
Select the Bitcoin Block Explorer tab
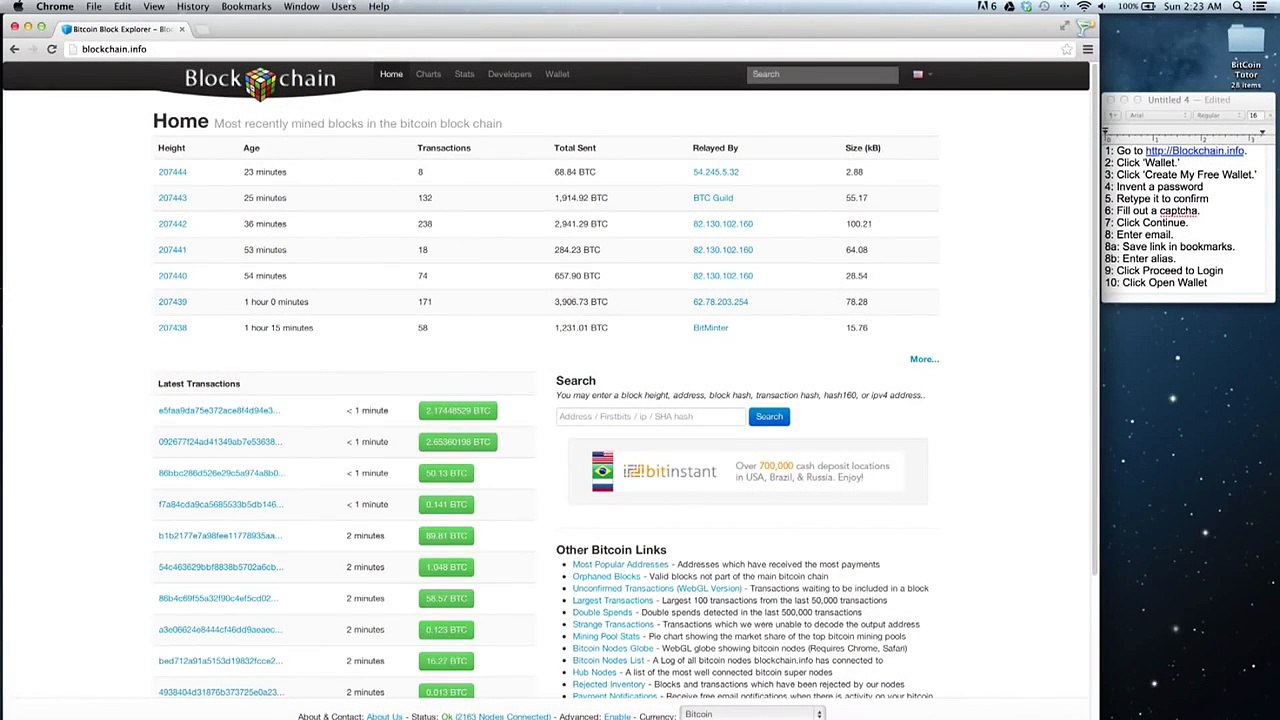(122, 29)
